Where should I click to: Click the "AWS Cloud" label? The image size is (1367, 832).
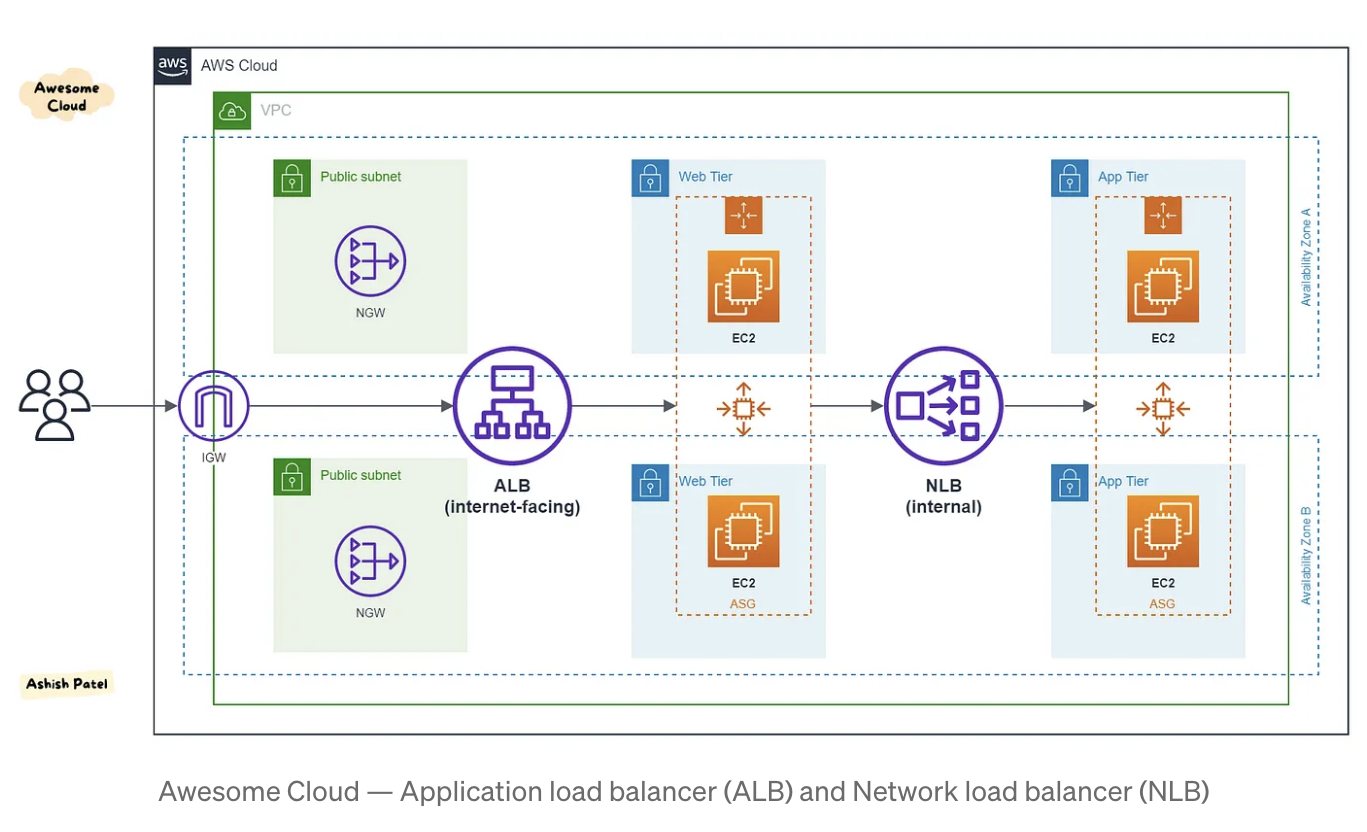[239, 66]
